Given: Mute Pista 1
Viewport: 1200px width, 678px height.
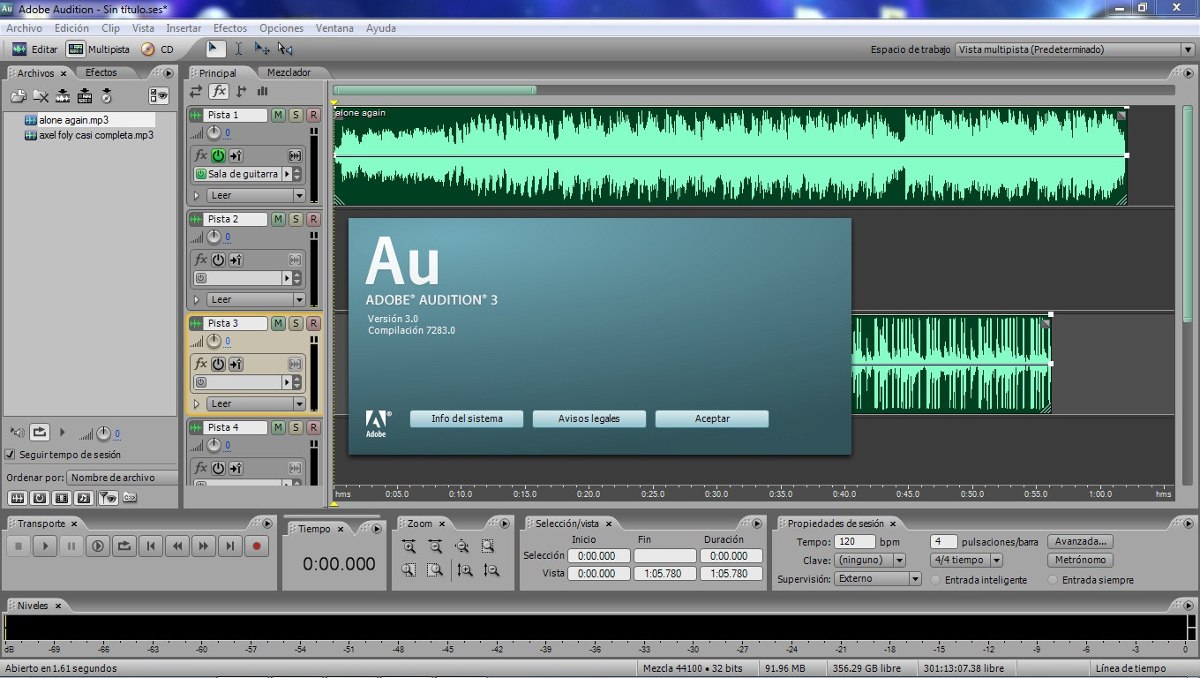Looking at the screenshot, I should (x=278, y=115).
